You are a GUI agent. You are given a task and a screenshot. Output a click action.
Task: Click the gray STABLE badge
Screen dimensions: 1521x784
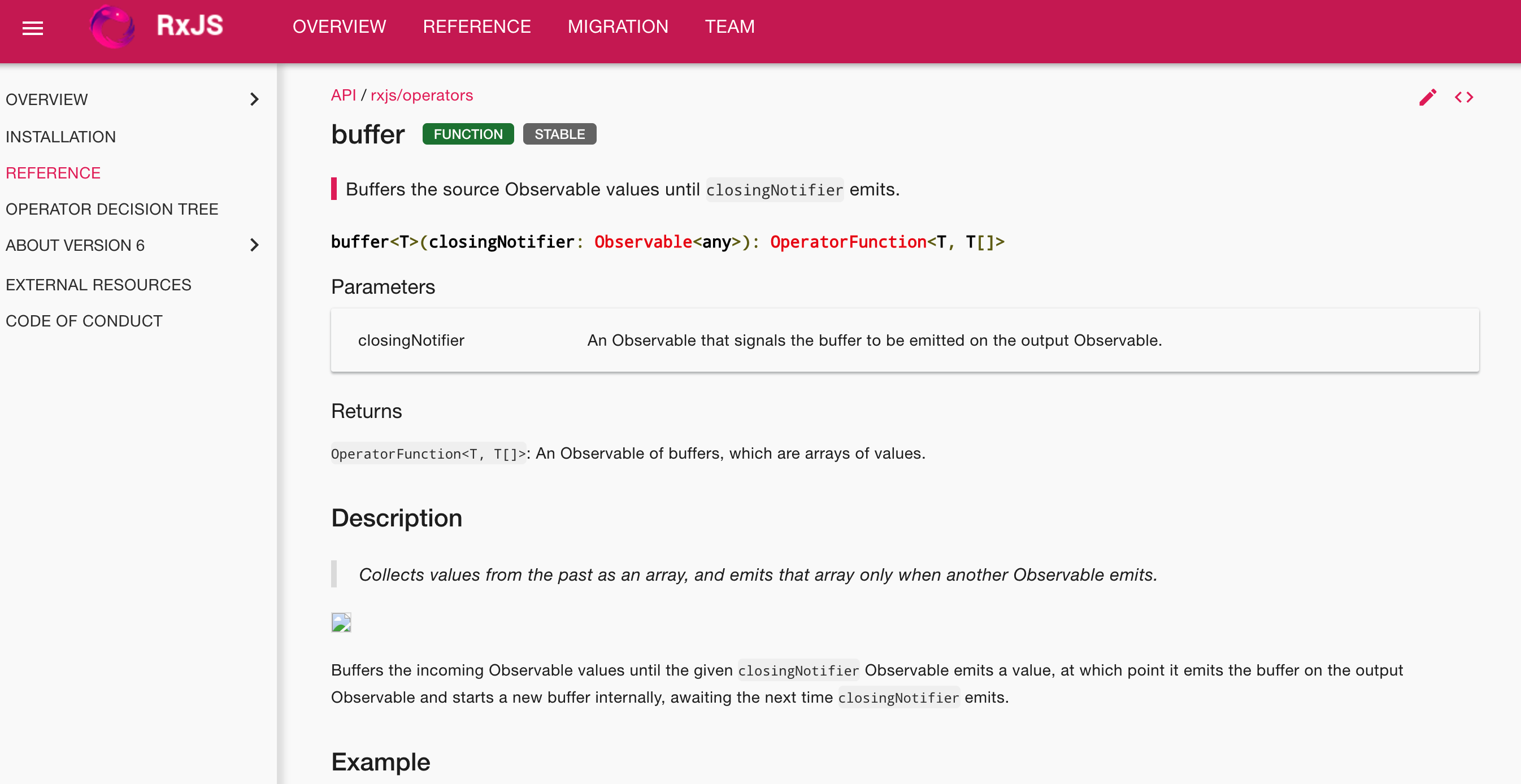point(559,134)
